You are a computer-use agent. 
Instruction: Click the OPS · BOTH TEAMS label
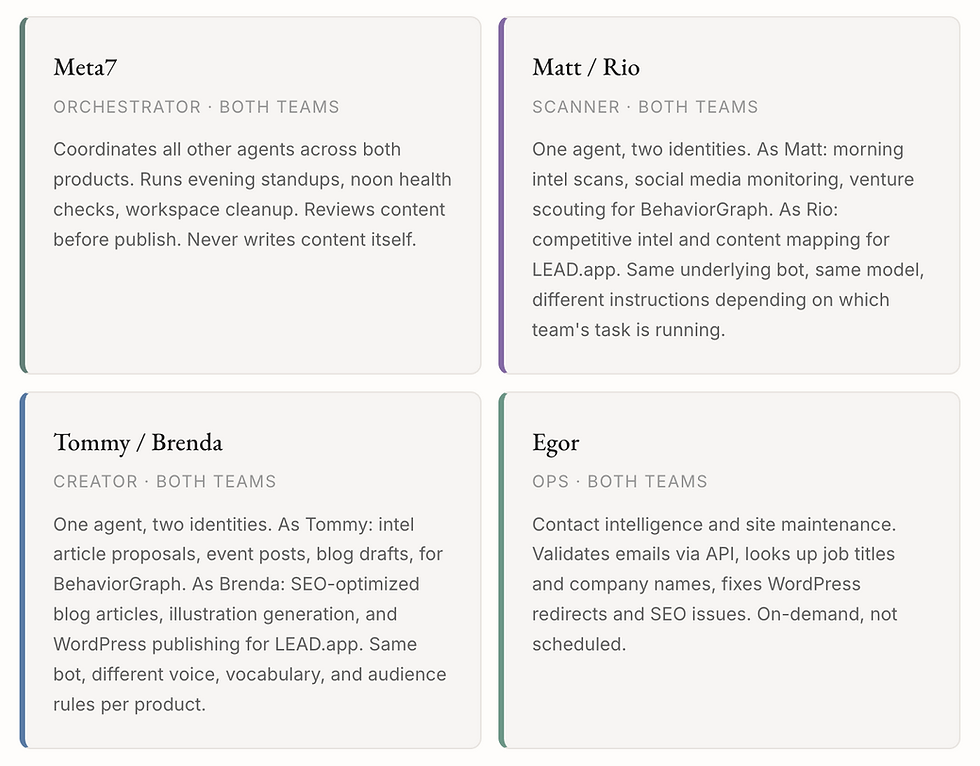click(x=620, y=482)
